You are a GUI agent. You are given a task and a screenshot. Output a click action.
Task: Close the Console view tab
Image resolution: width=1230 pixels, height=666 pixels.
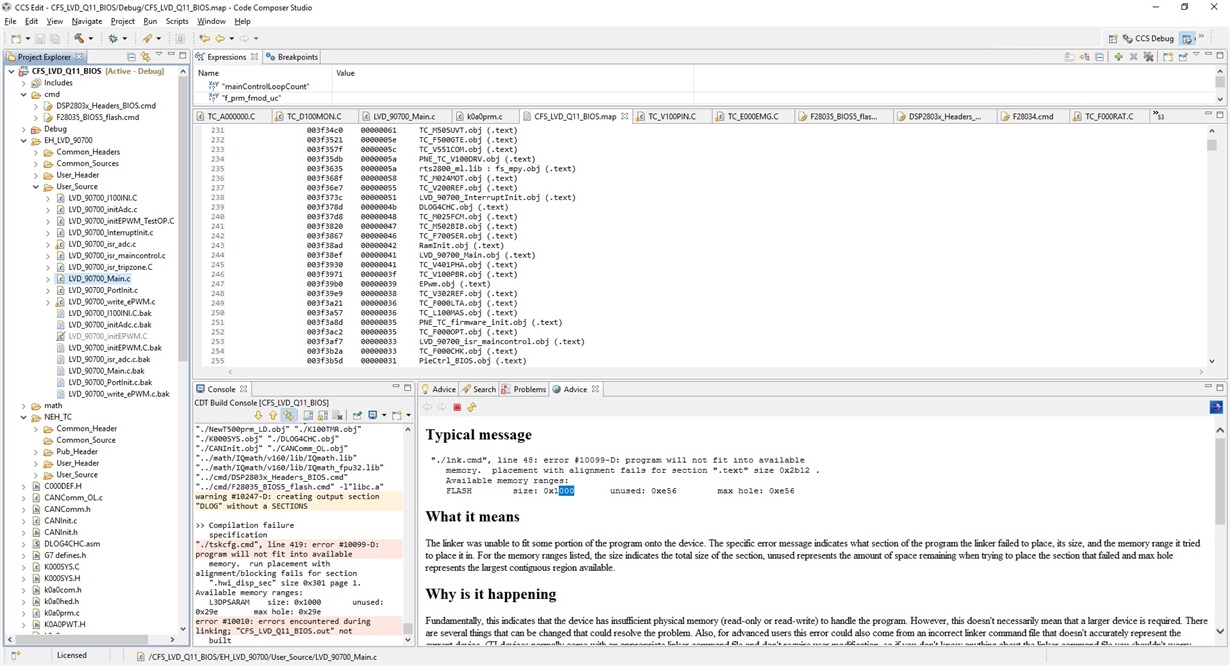(x=243, y=389)
